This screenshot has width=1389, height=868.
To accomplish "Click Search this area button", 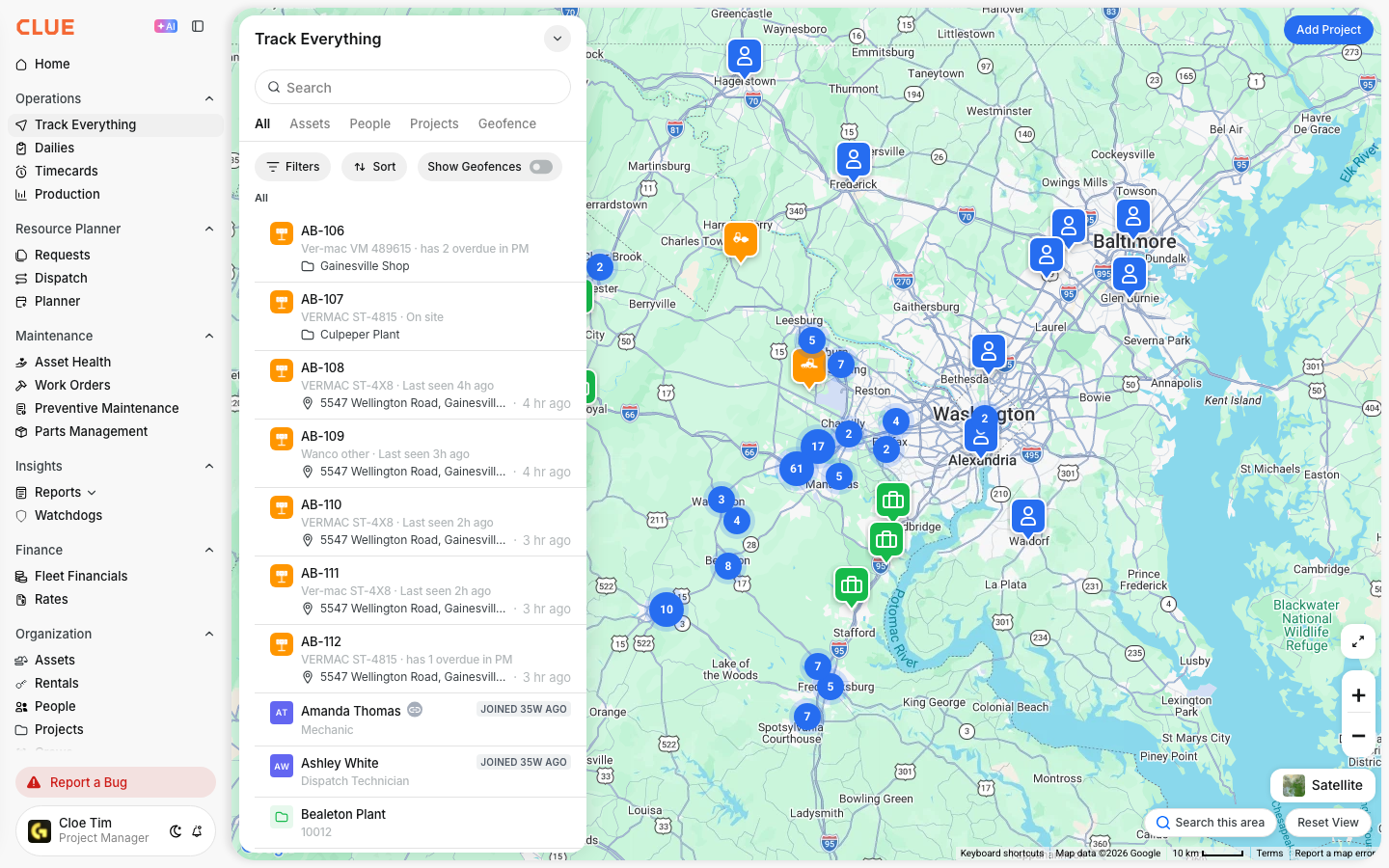I will tap(1211, 823).
